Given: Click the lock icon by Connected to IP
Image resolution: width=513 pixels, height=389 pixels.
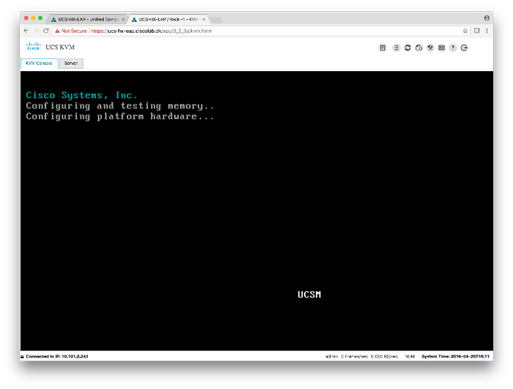Looking at the screenshot, I should click(22, 357).
